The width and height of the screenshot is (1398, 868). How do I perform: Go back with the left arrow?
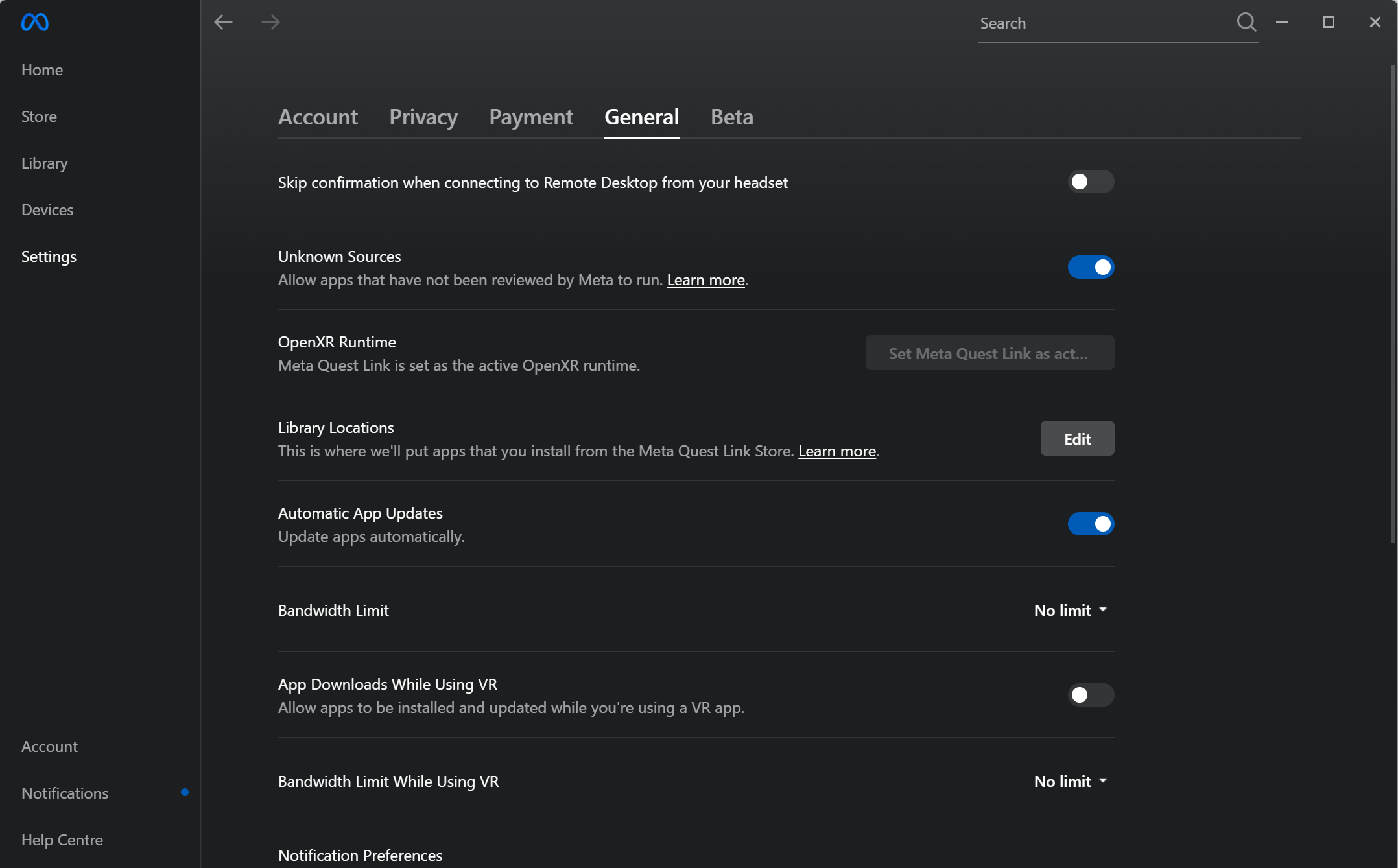(x=223, y=23)
